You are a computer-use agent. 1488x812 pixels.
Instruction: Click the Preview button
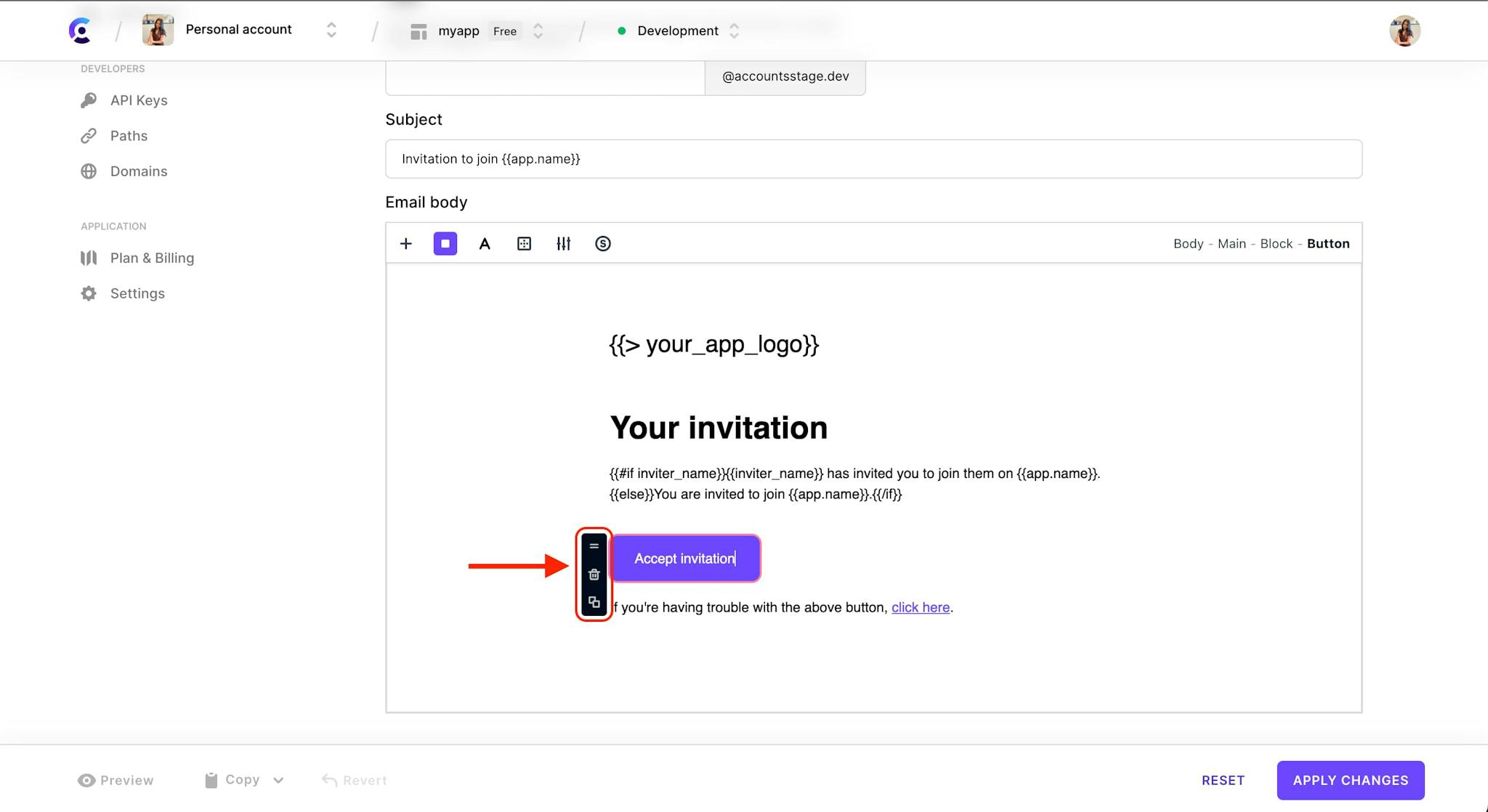tap(116, 780)
